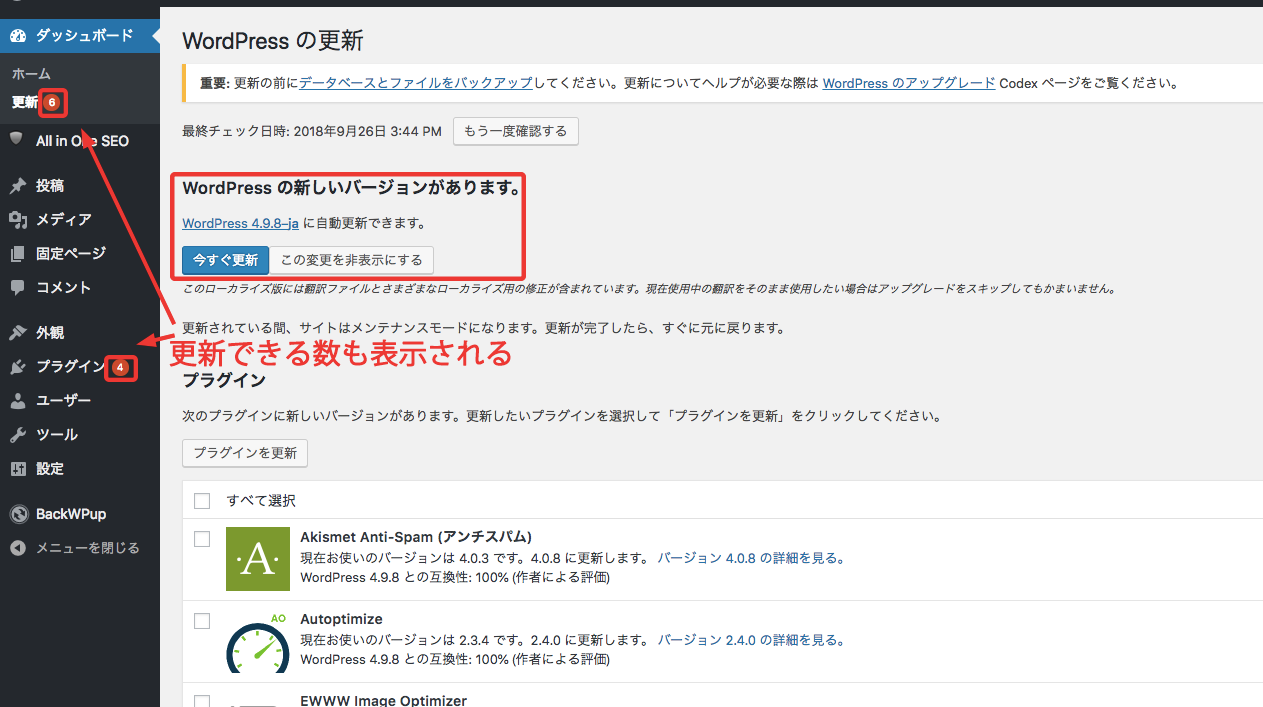1263x707 pixels.
Task: Click the Tools wrench icon
Action: [x=17, y=434]
